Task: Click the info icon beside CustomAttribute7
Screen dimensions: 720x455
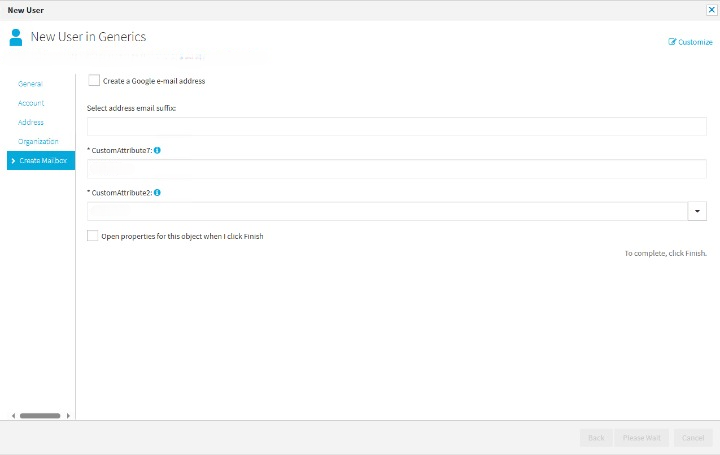Action: (157, 150)
